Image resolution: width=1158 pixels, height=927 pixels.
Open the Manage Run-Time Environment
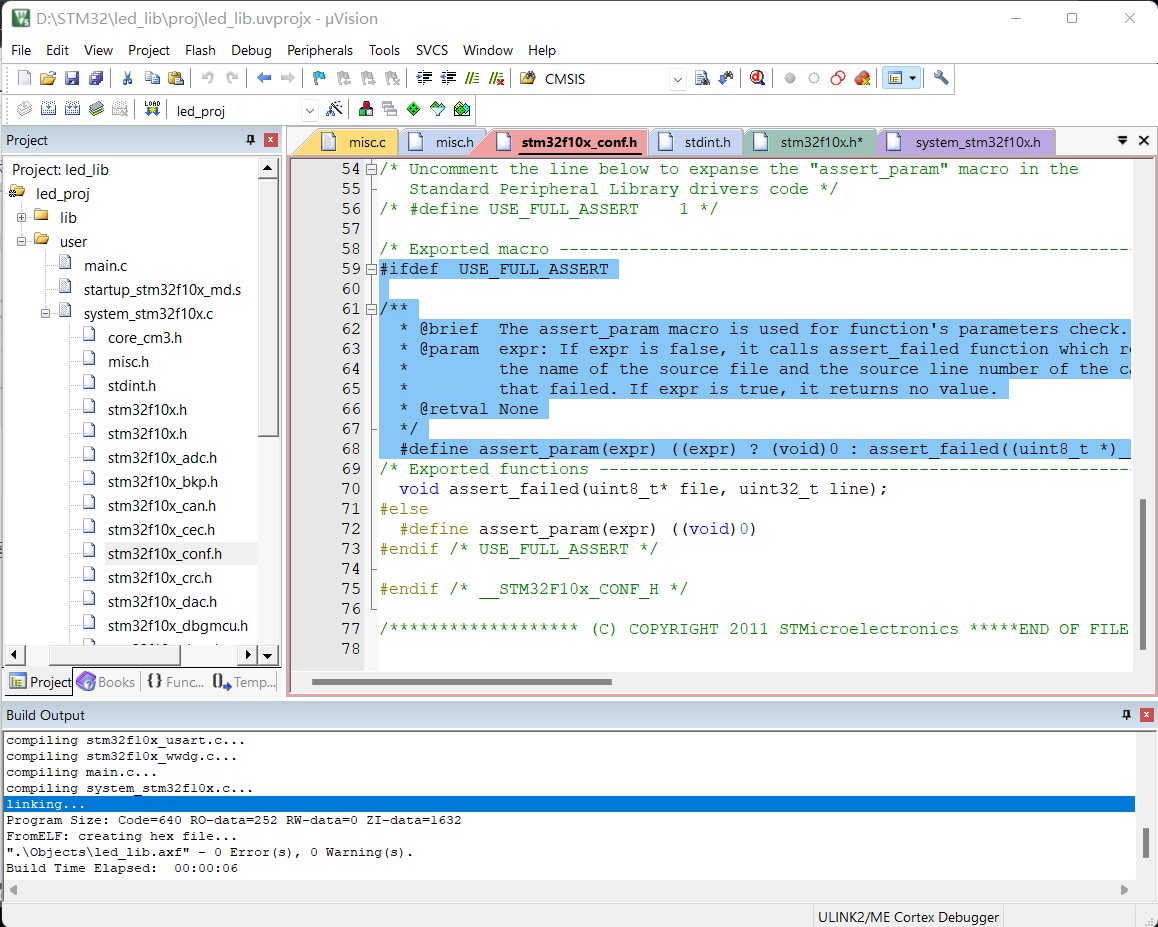[412, 108]
